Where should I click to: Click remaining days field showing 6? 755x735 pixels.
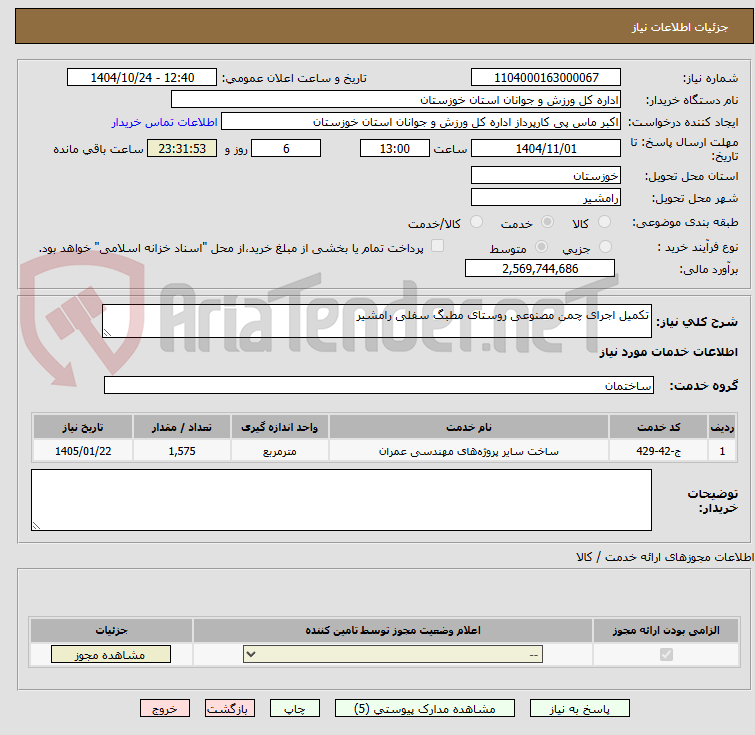286,148
